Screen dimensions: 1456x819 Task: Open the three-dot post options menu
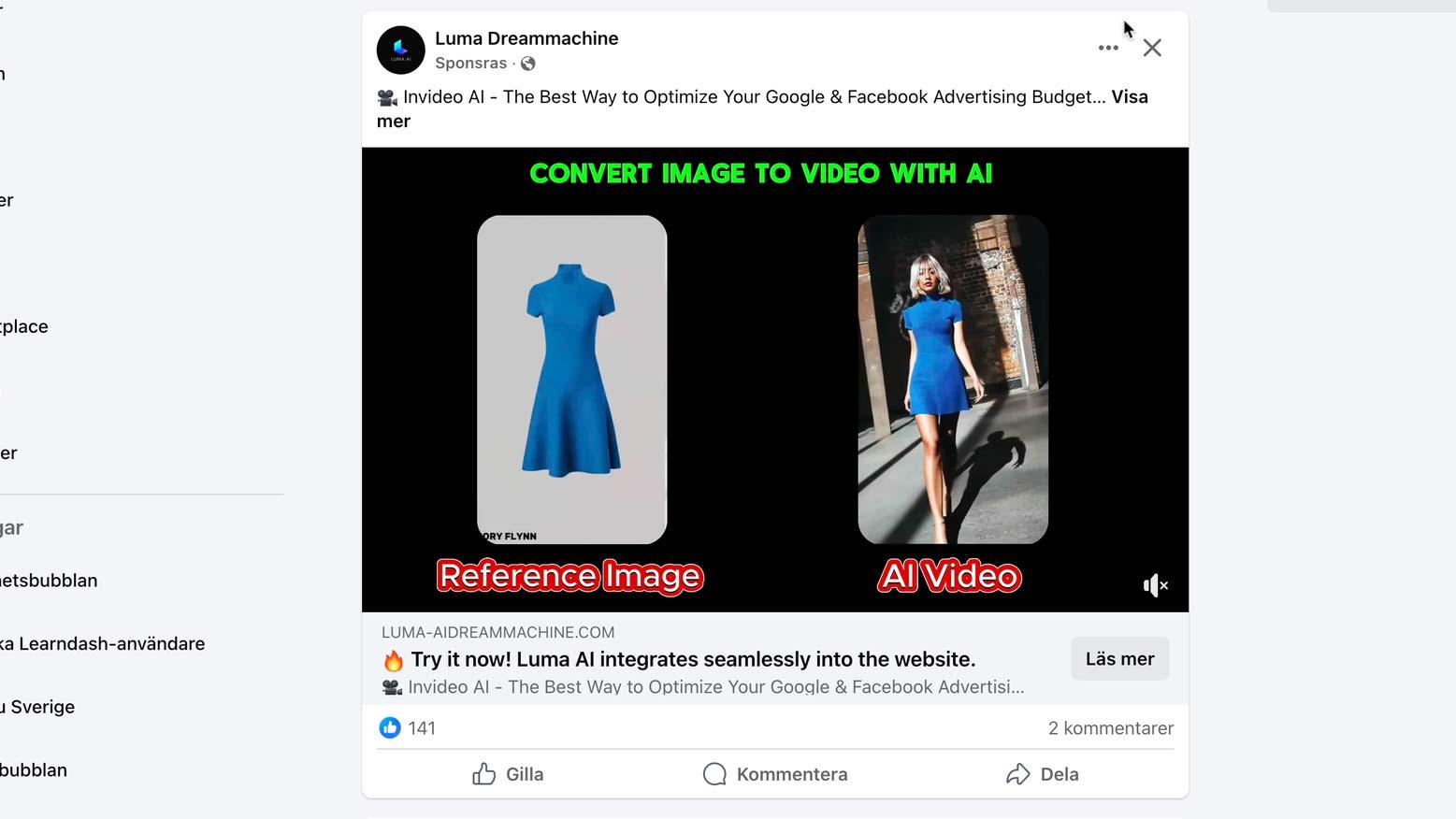tap(1108, 48)
